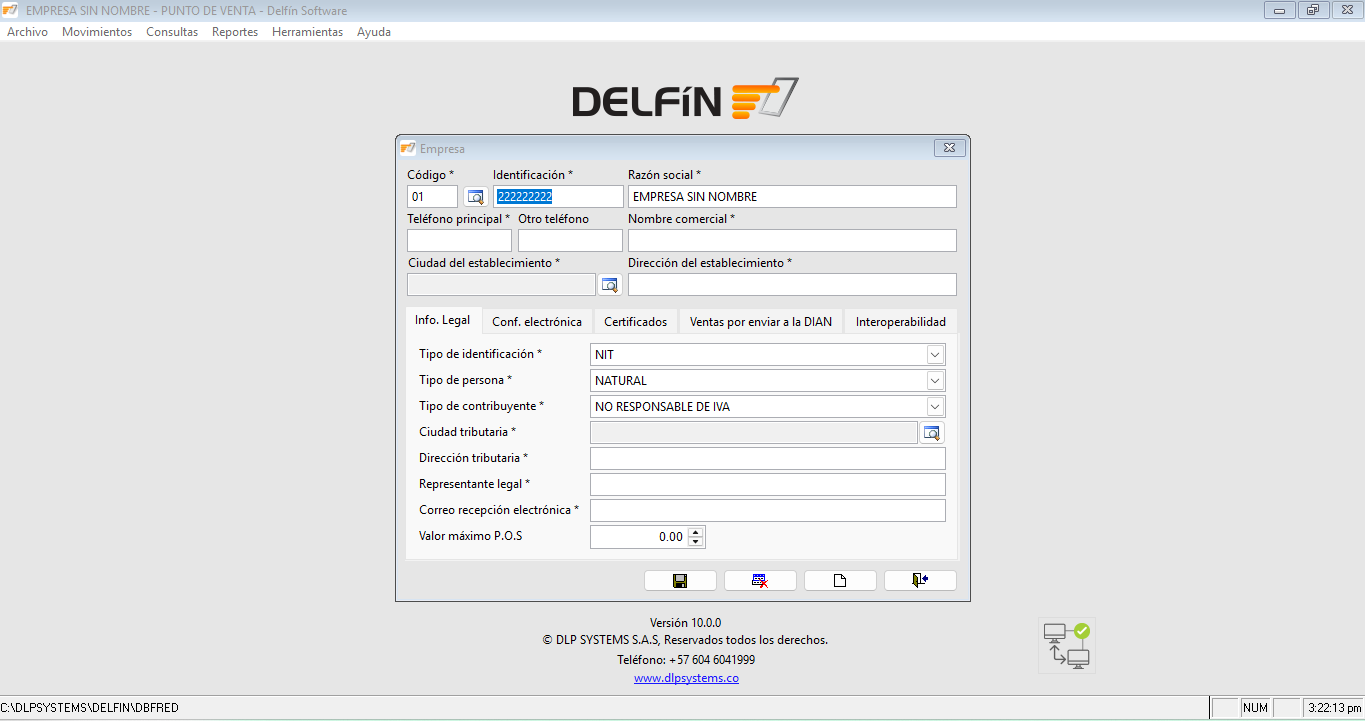Click the NUM indicator in status bar
1365x721 pixels.
point(1255,708)
